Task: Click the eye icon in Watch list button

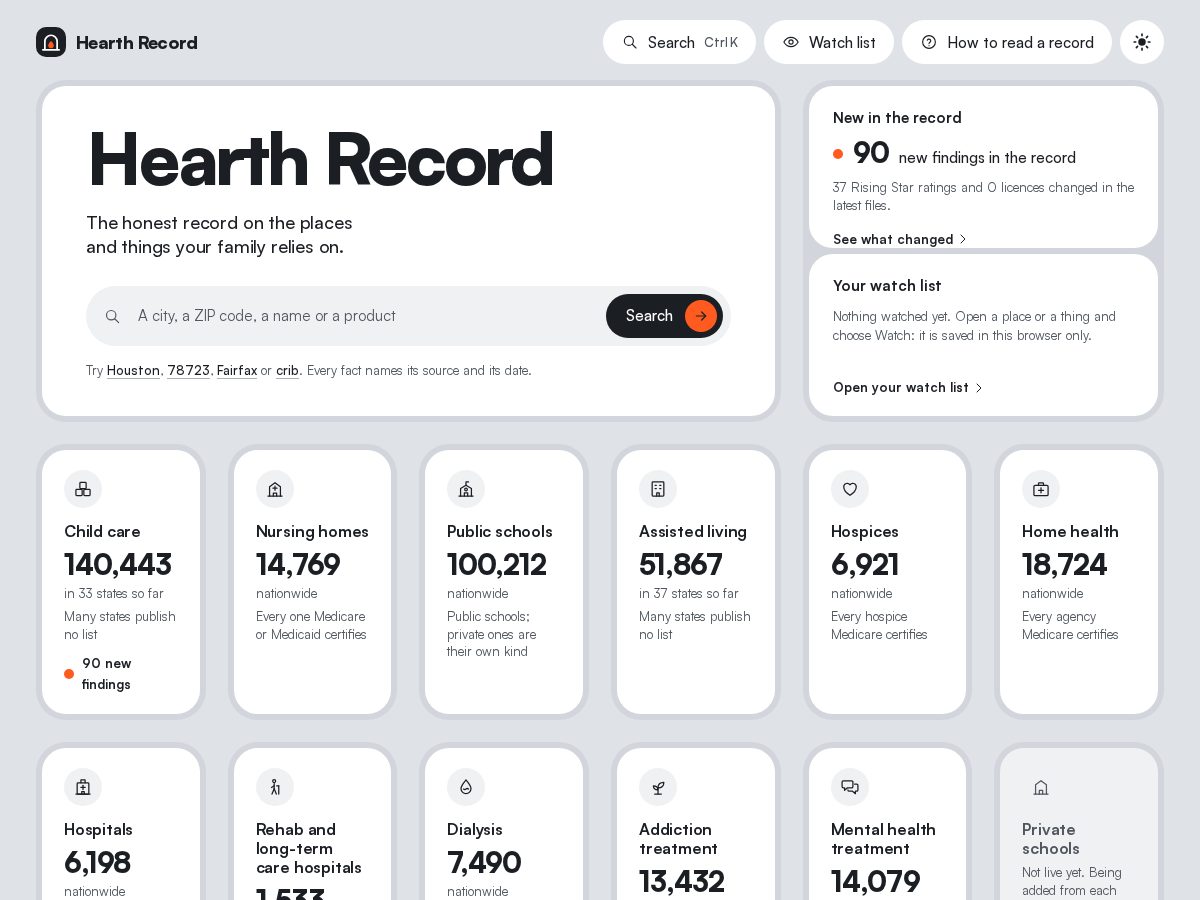Action: coord(791,42)
